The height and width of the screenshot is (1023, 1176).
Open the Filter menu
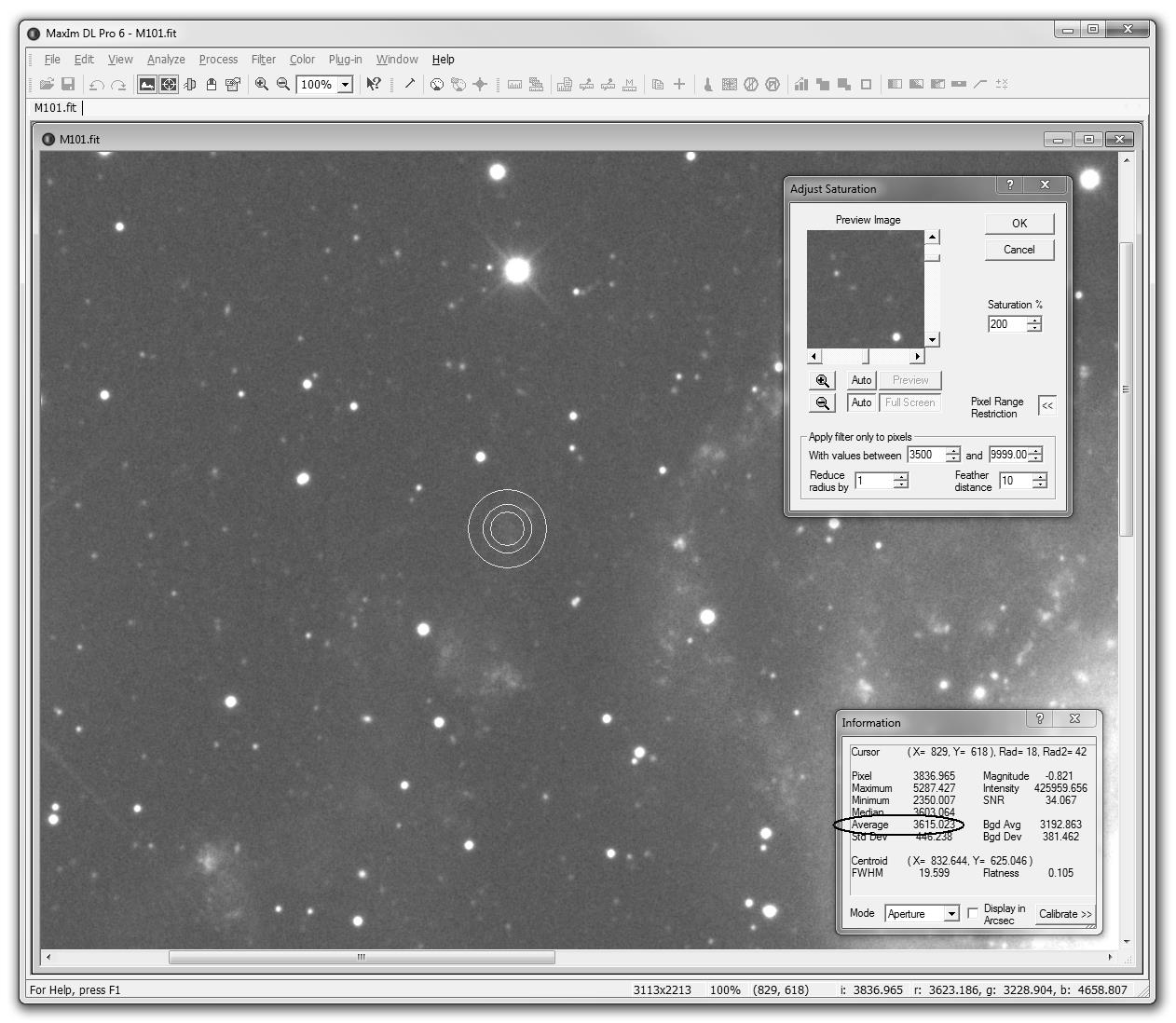264,59
